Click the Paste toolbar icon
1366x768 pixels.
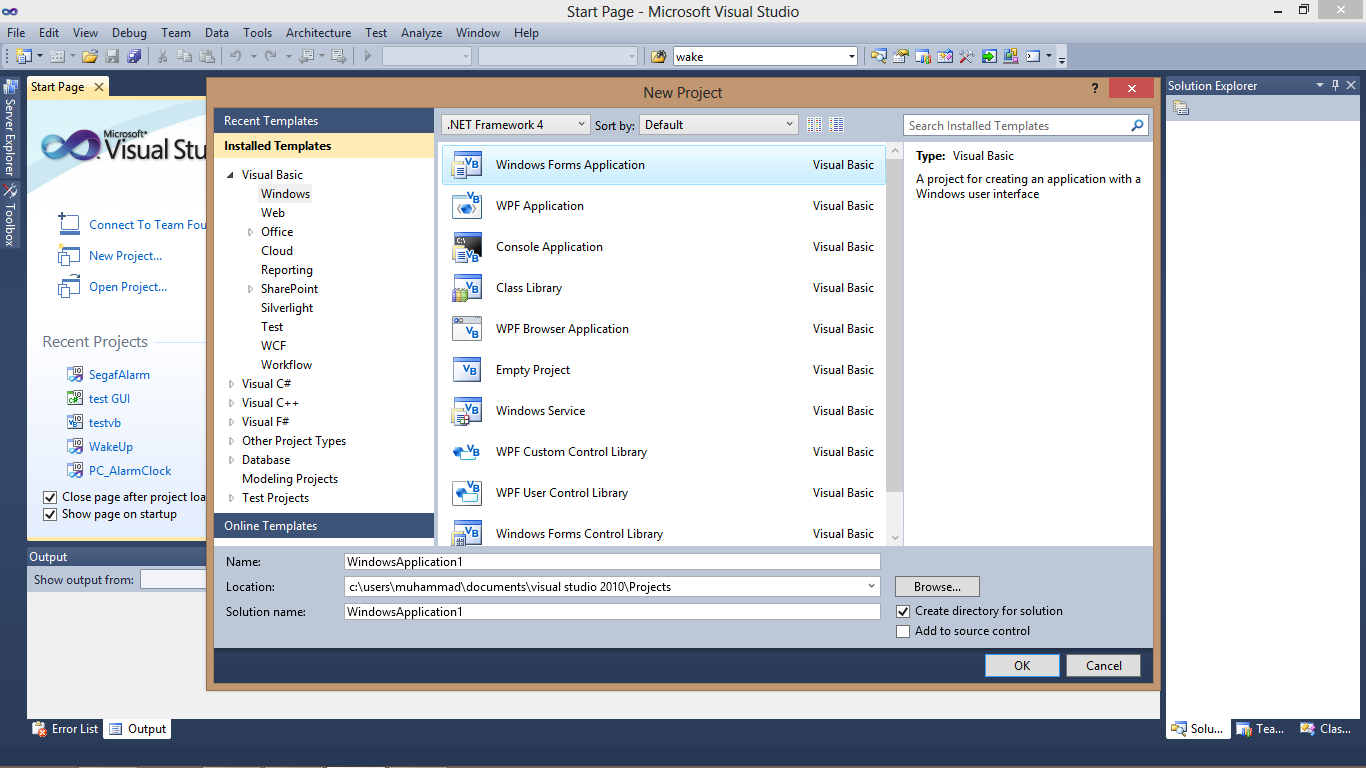[207, 56]
